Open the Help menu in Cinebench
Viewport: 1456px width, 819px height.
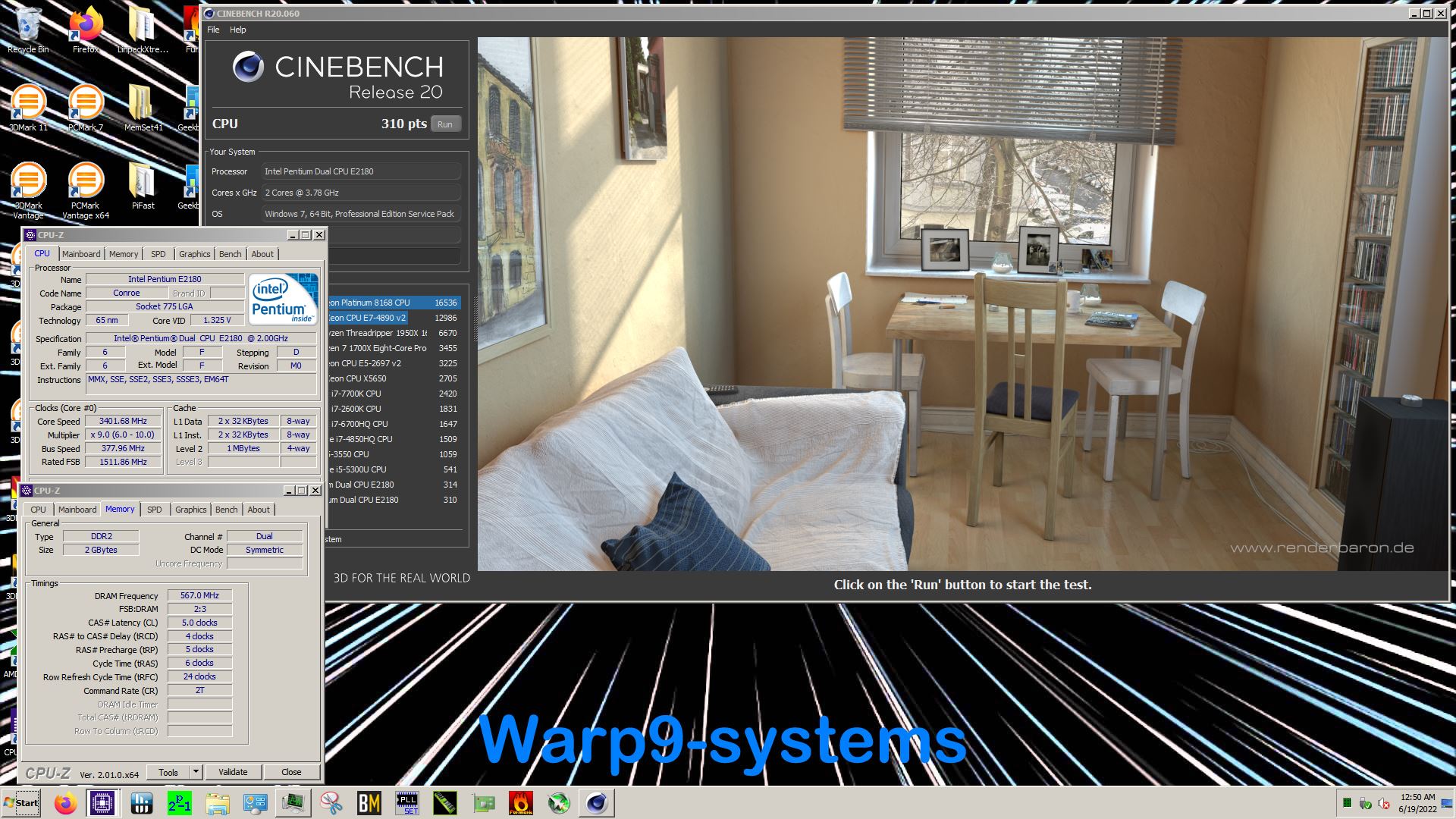pyautogui.click(x=238, y=30)
